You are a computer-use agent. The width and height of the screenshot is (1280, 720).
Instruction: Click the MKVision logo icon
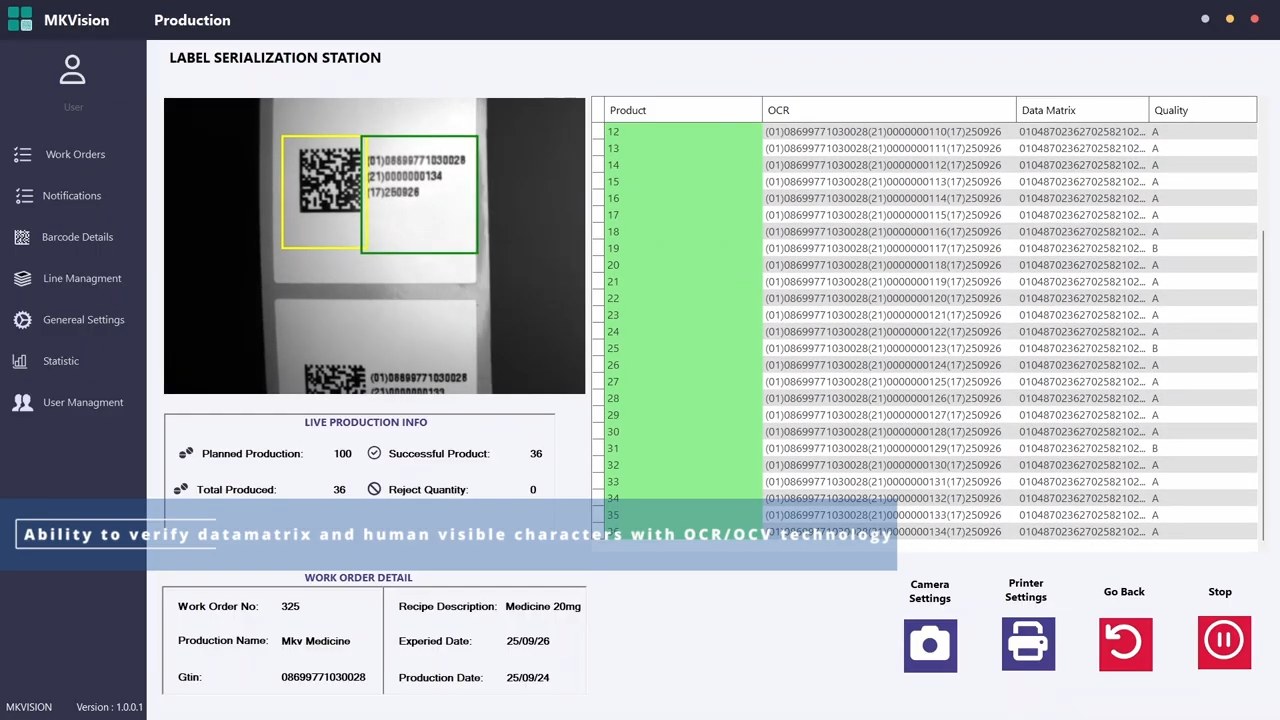click(x=20, y=20)
